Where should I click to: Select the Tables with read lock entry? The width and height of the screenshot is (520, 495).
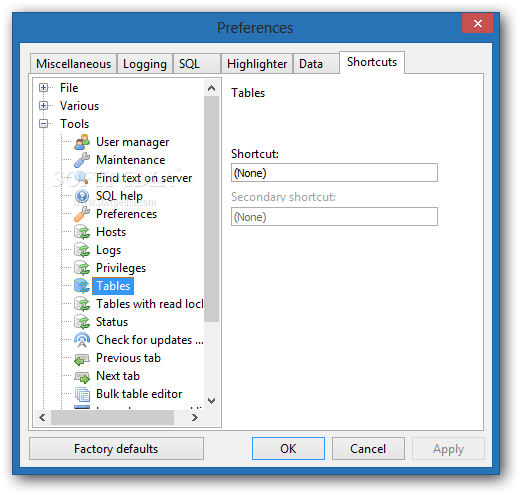(150, 304)
